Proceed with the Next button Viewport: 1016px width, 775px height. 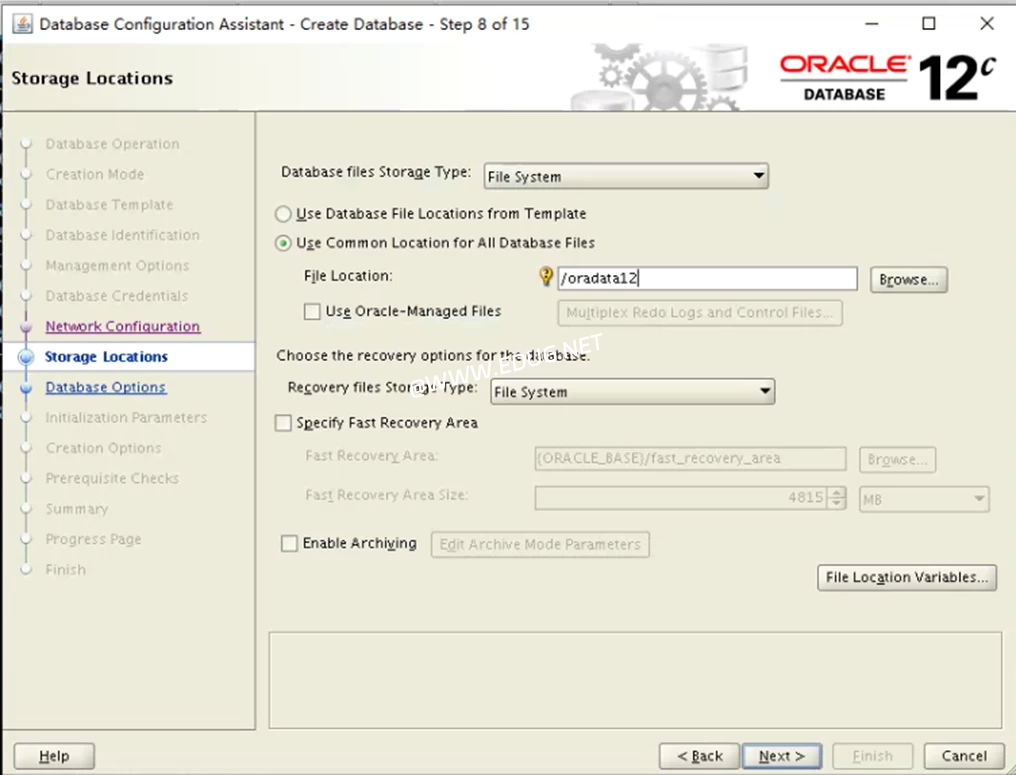pos(782,756)
